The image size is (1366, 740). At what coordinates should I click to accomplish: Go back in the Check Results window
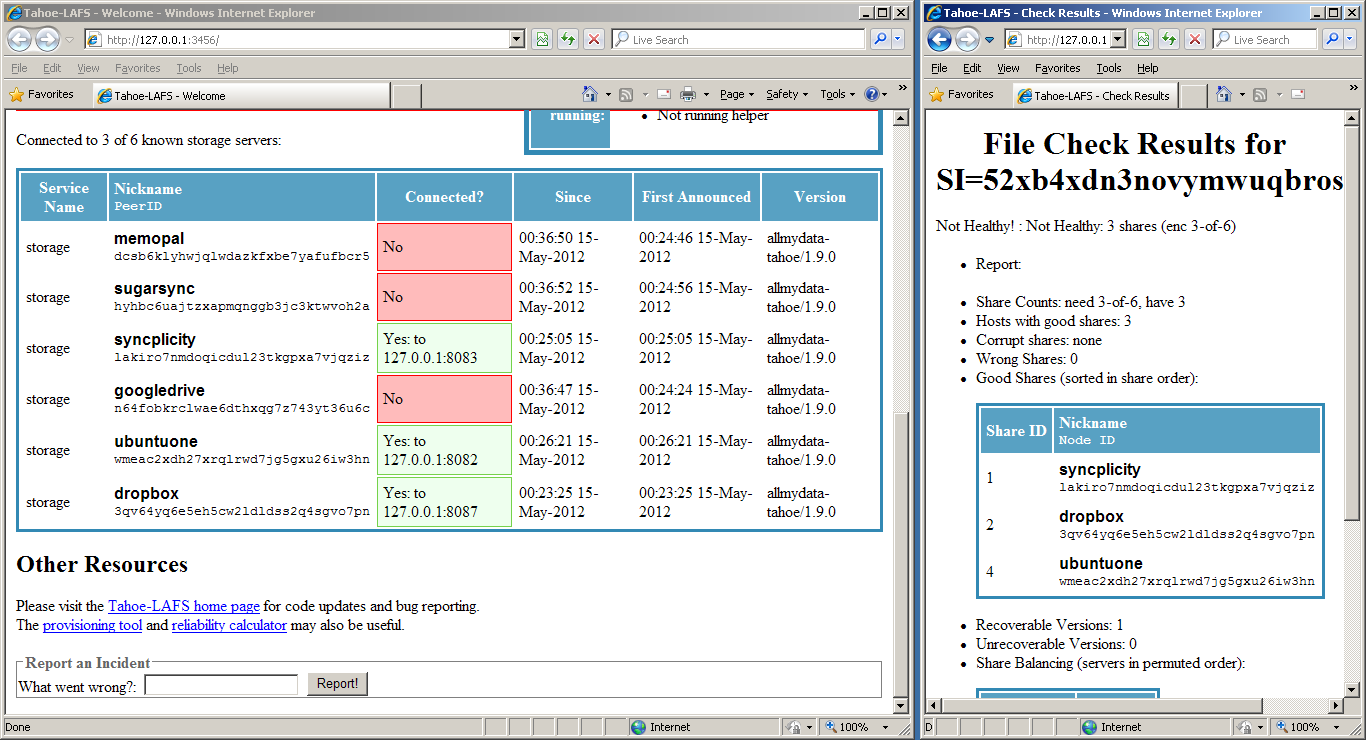click(939, 40)
